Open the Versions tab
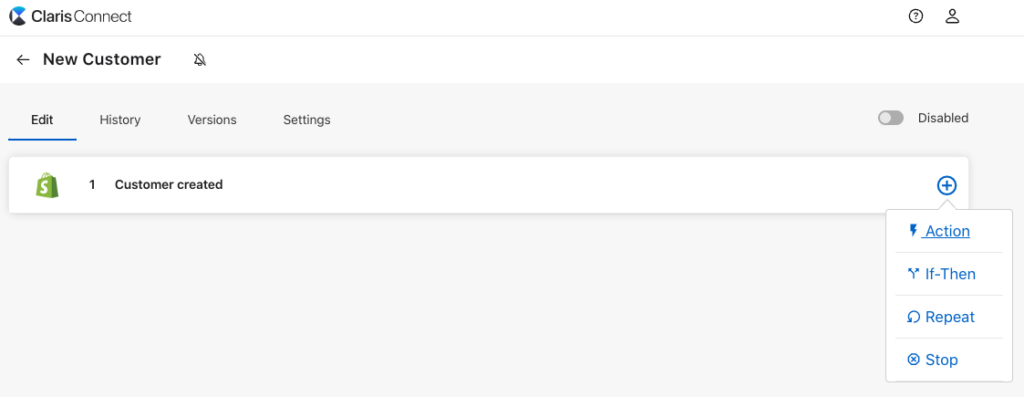Screen dimensions: 1024x397 point(212,120)
